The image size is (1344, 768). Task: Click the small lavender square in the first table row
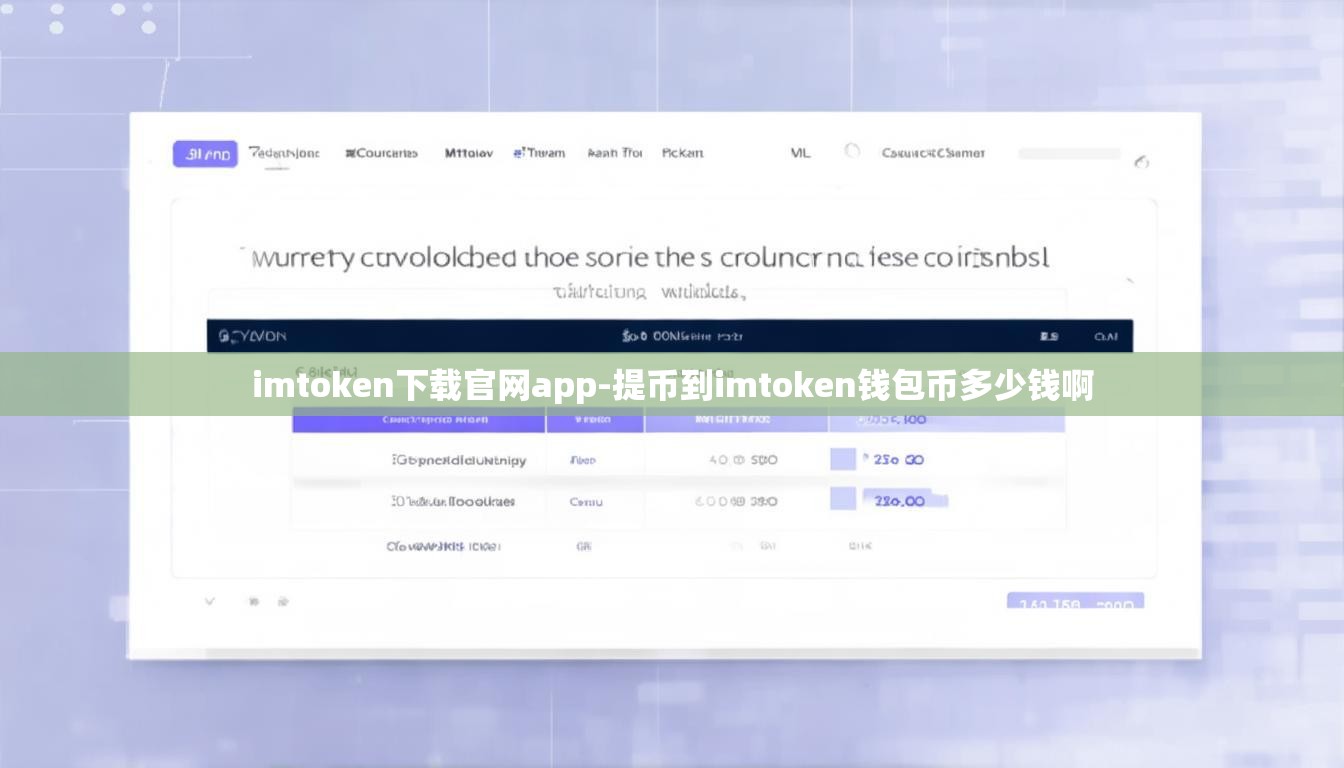pos(843,459)
